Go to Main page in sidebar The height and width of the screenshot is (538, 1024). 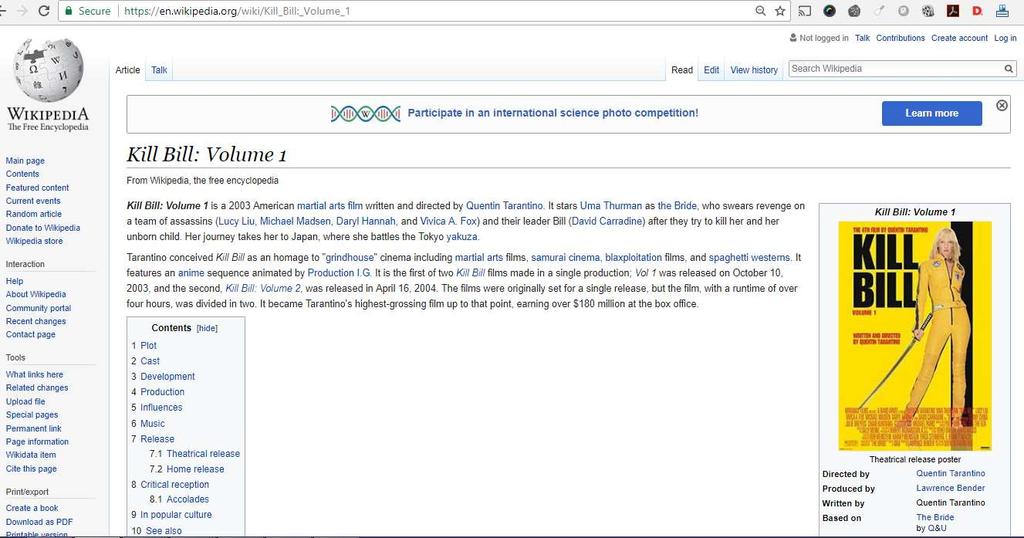click(25, 161)
